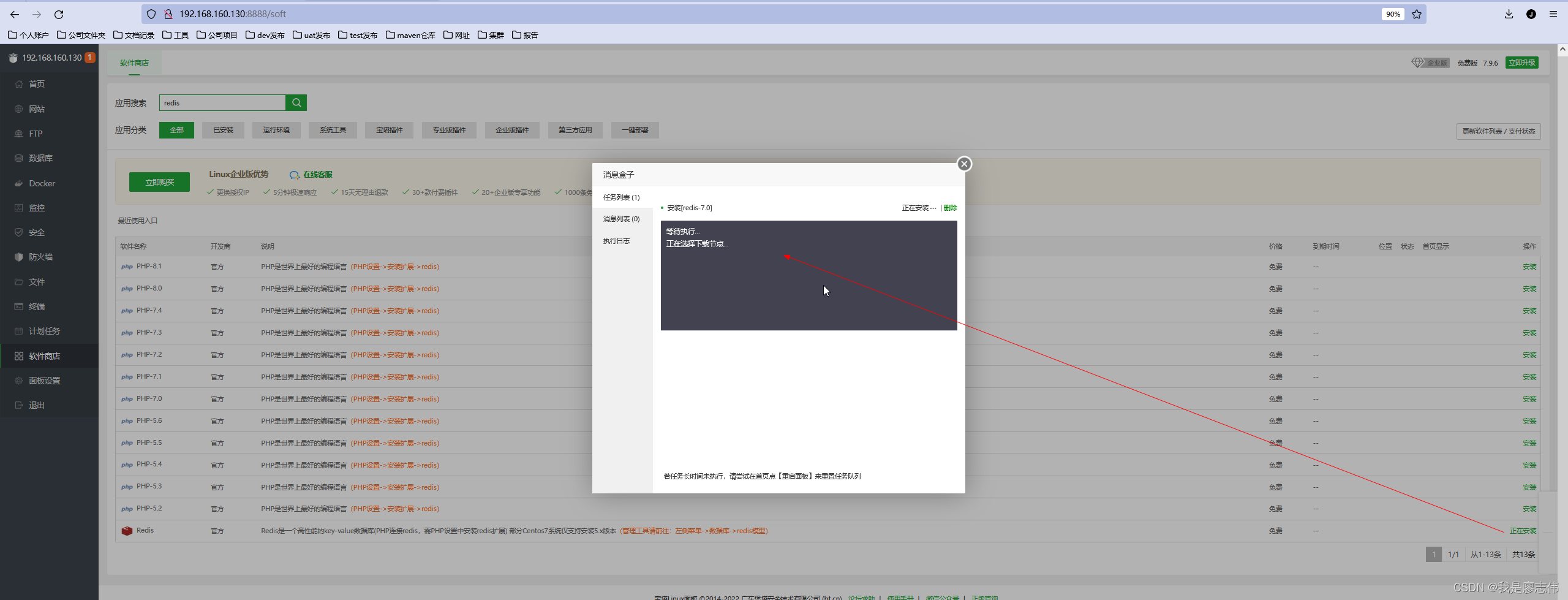This screenshot has height=600, width=1568.
Task: Select 软件商店 in the sidebar
Action: (49, 356)
